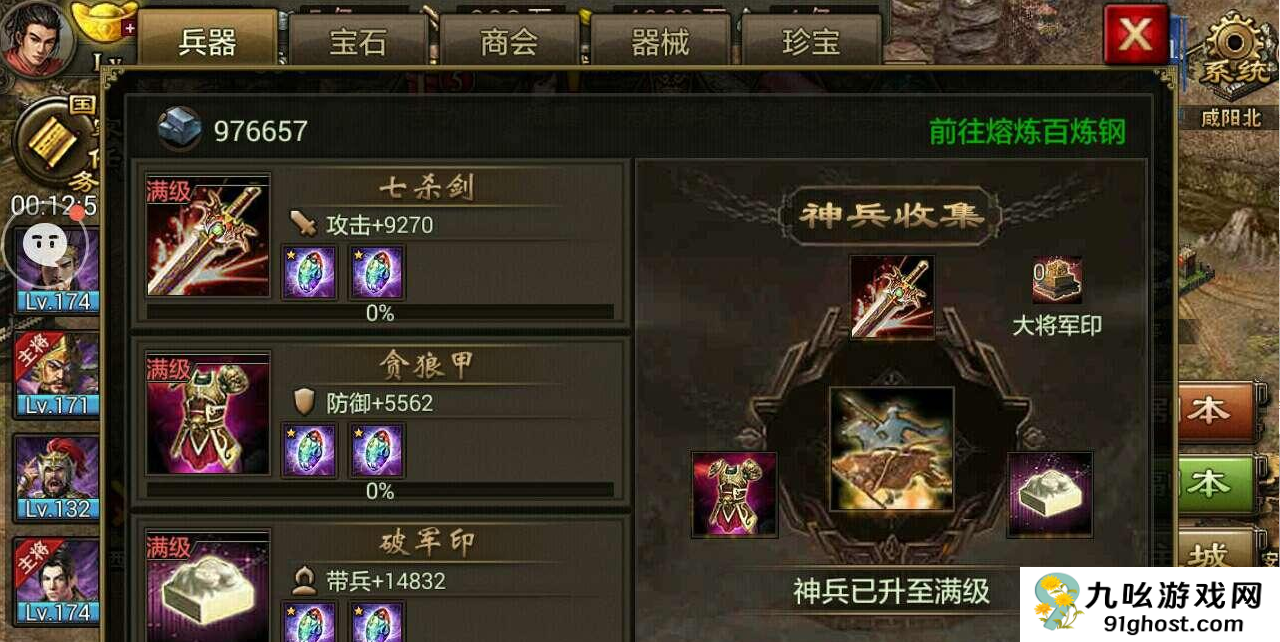Screen dimensions: 1280x642
Task: Close the weapons panel with red X
Action: pyautogui.click(x=1136, y=35)
